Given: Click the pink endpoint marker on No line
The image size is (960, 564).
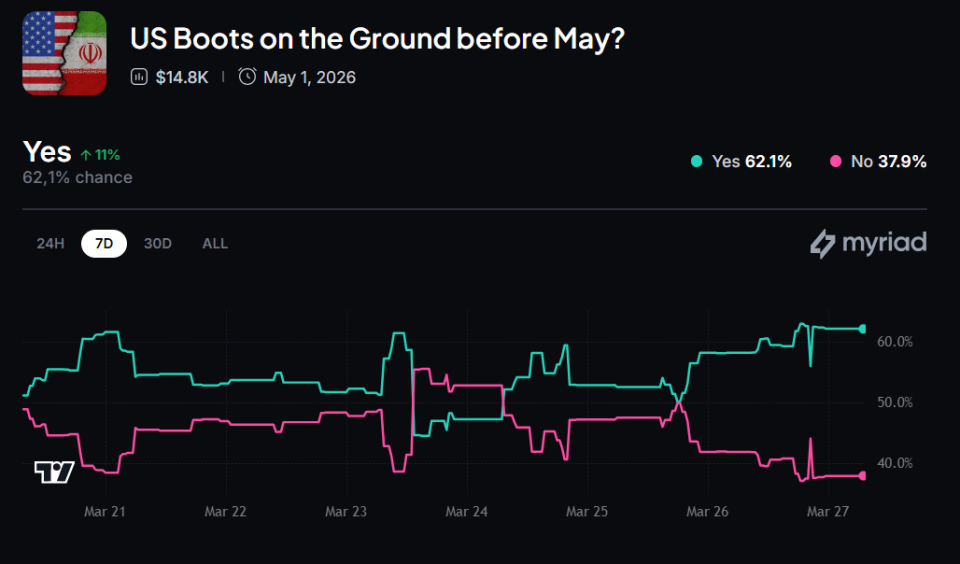Looking at the screenshot, I should coord(863,476).
